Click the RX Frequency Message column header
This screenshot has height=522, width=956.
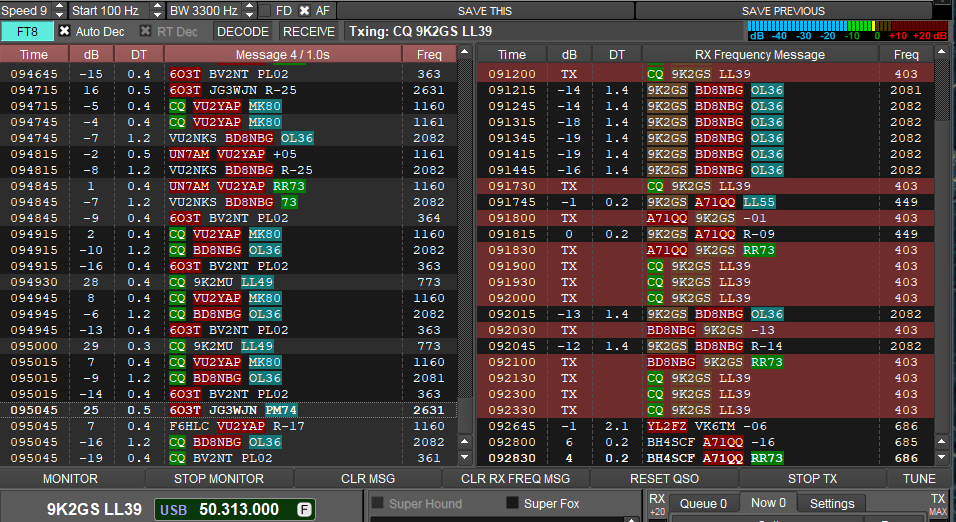(x=760, y=54)
